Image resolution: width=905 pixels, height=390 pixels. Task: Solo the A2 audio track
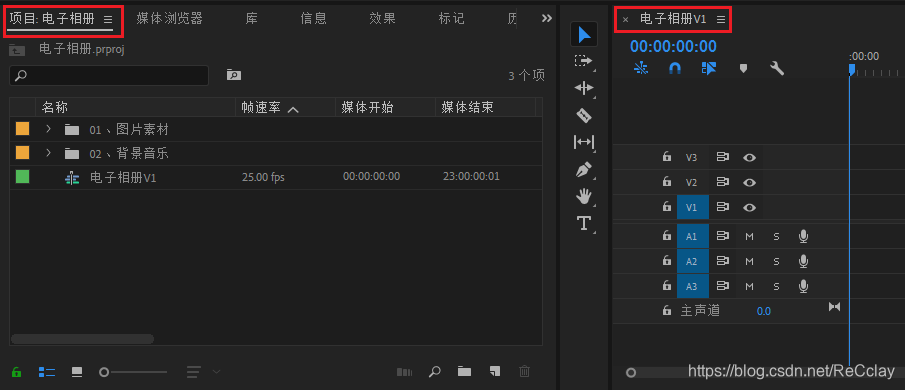coord(776,261)
